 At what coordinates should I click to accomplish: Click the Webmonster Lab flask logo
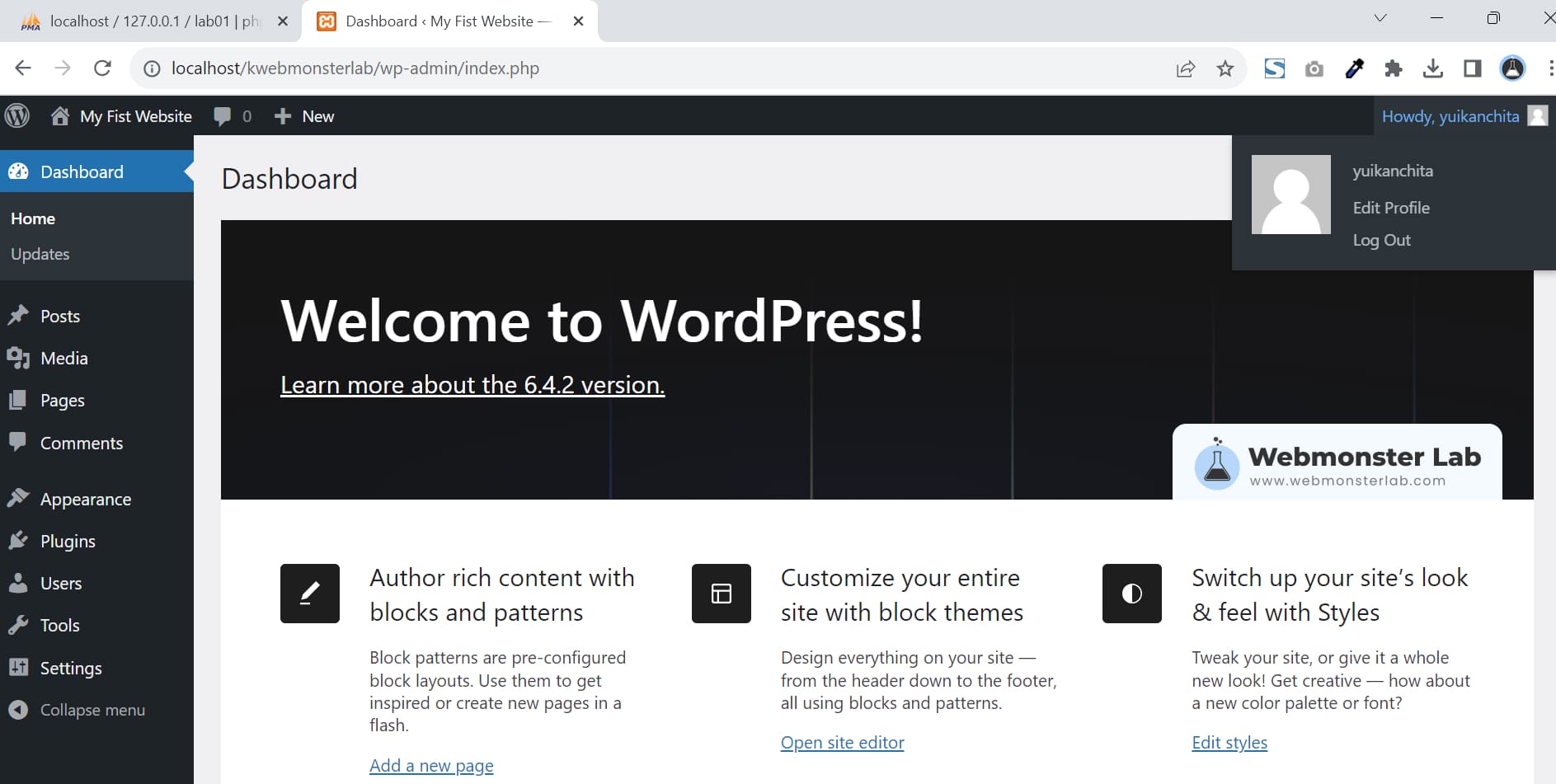(x=1216, y=465)
